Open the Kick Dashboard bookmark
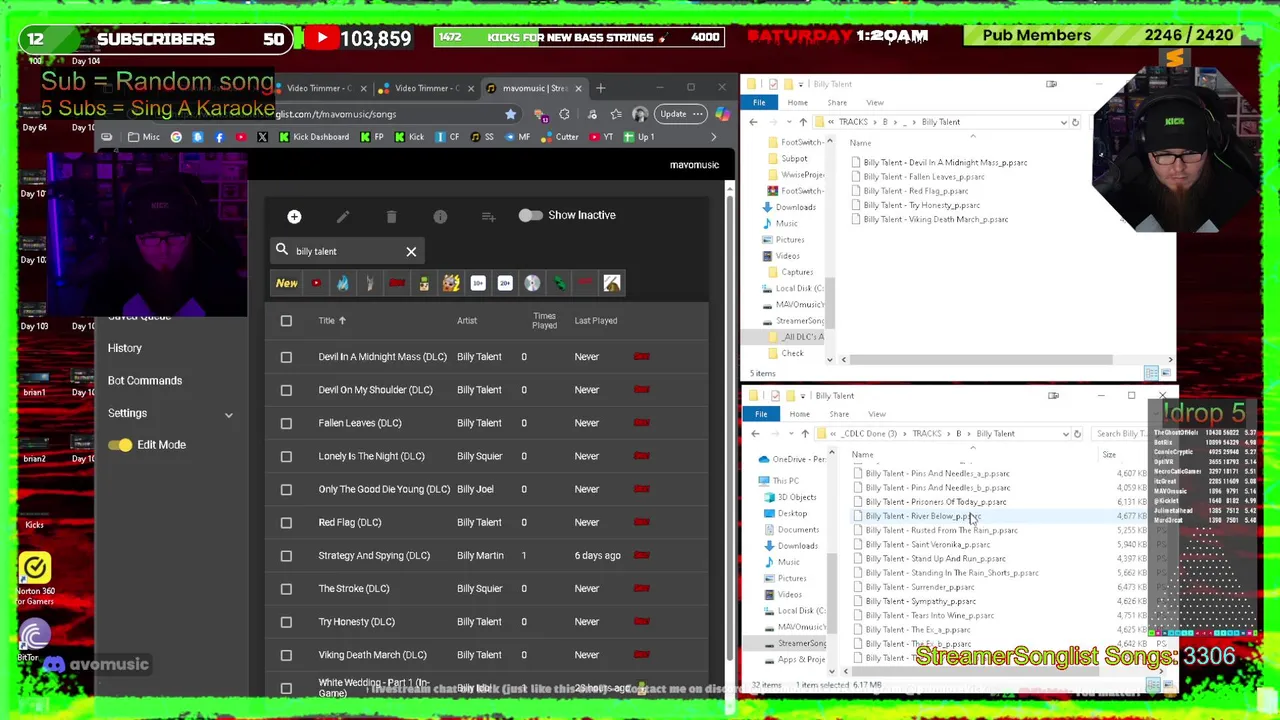 [314, 137]
